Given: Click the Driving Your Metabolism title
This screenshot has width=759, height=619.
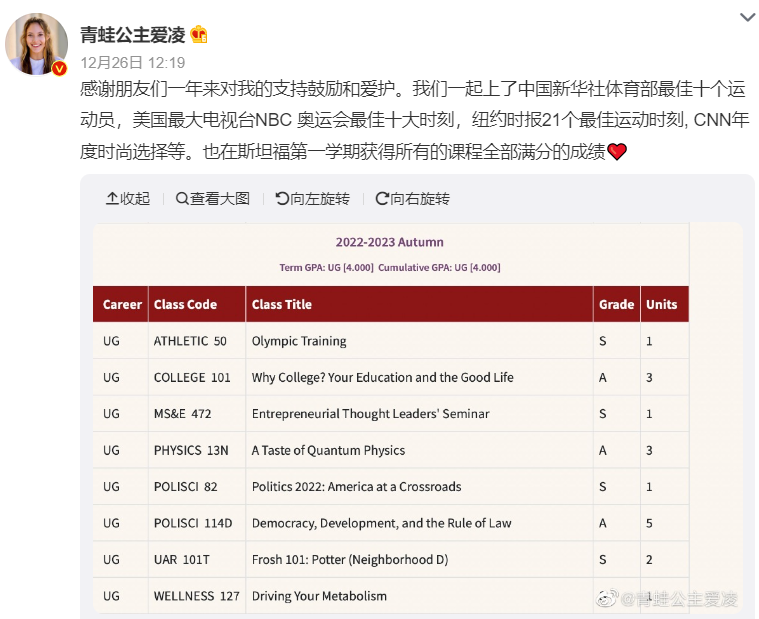Looking at the screenshot, I should tap(319, 596).
